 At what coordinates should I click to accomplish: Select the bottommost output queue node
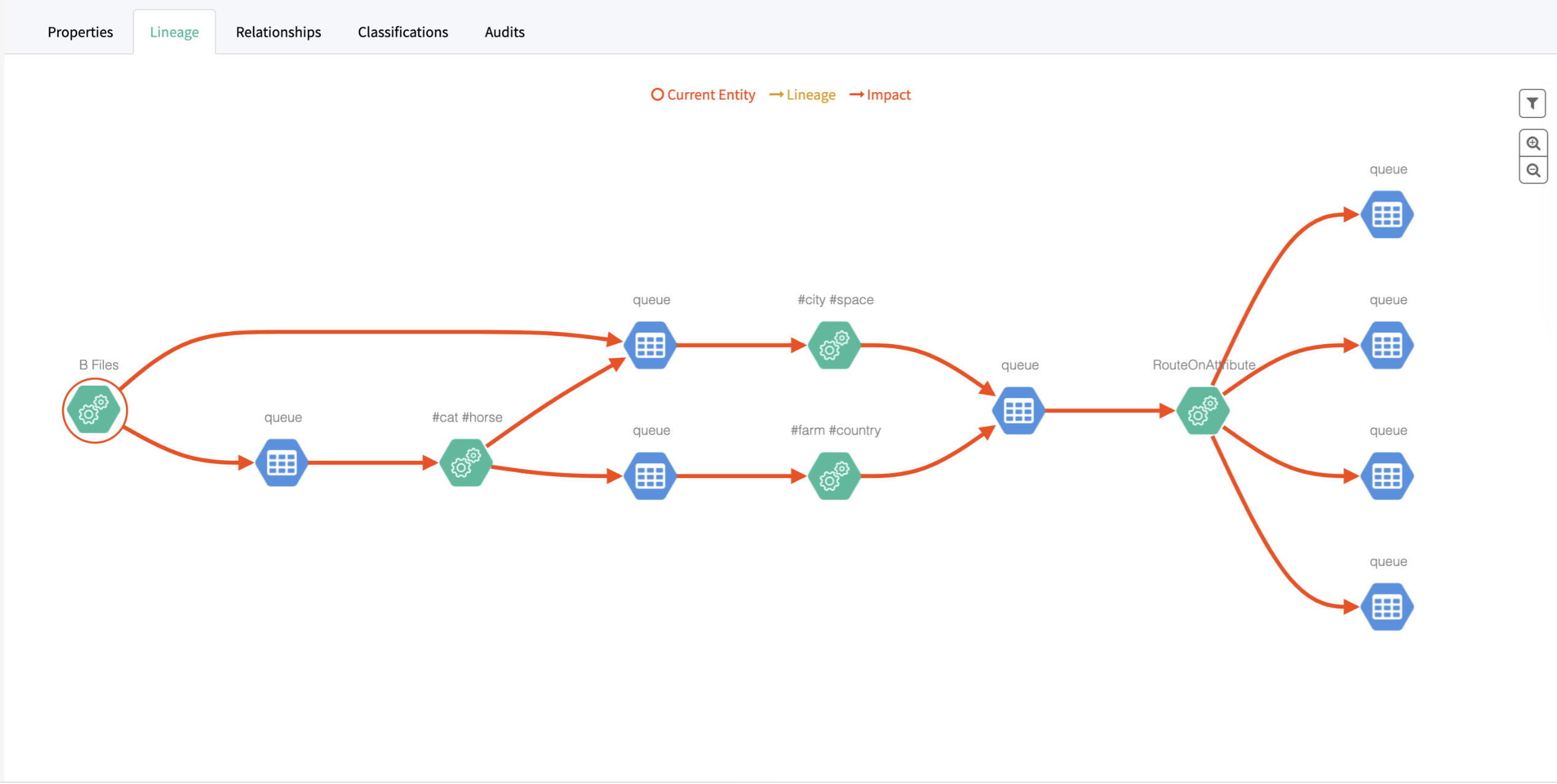pos(1387,607)
